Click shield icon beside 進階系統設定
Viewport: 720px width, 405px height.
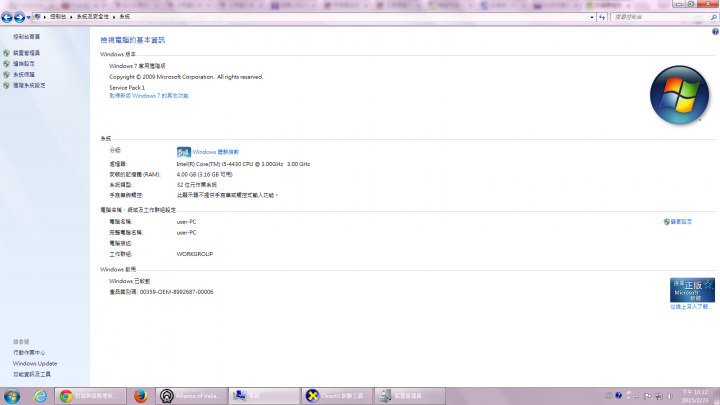6,85
